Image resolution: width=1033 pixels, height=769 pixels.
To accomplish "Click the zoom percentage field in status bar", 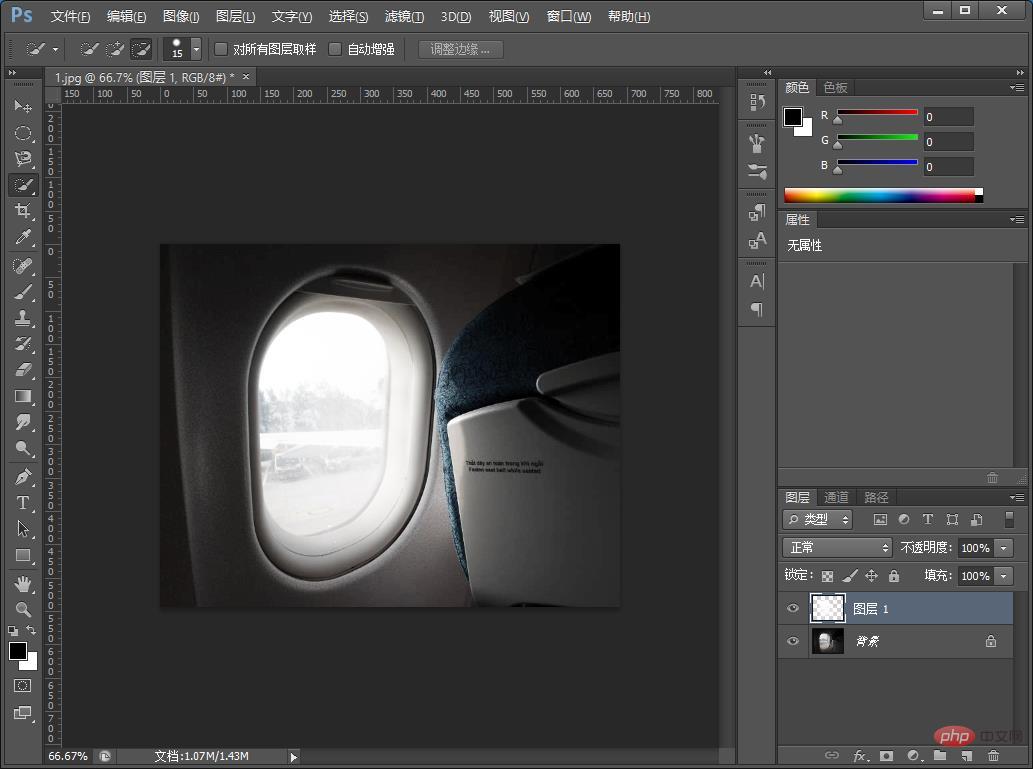I will pyautogui.click(x=68, y=756).
